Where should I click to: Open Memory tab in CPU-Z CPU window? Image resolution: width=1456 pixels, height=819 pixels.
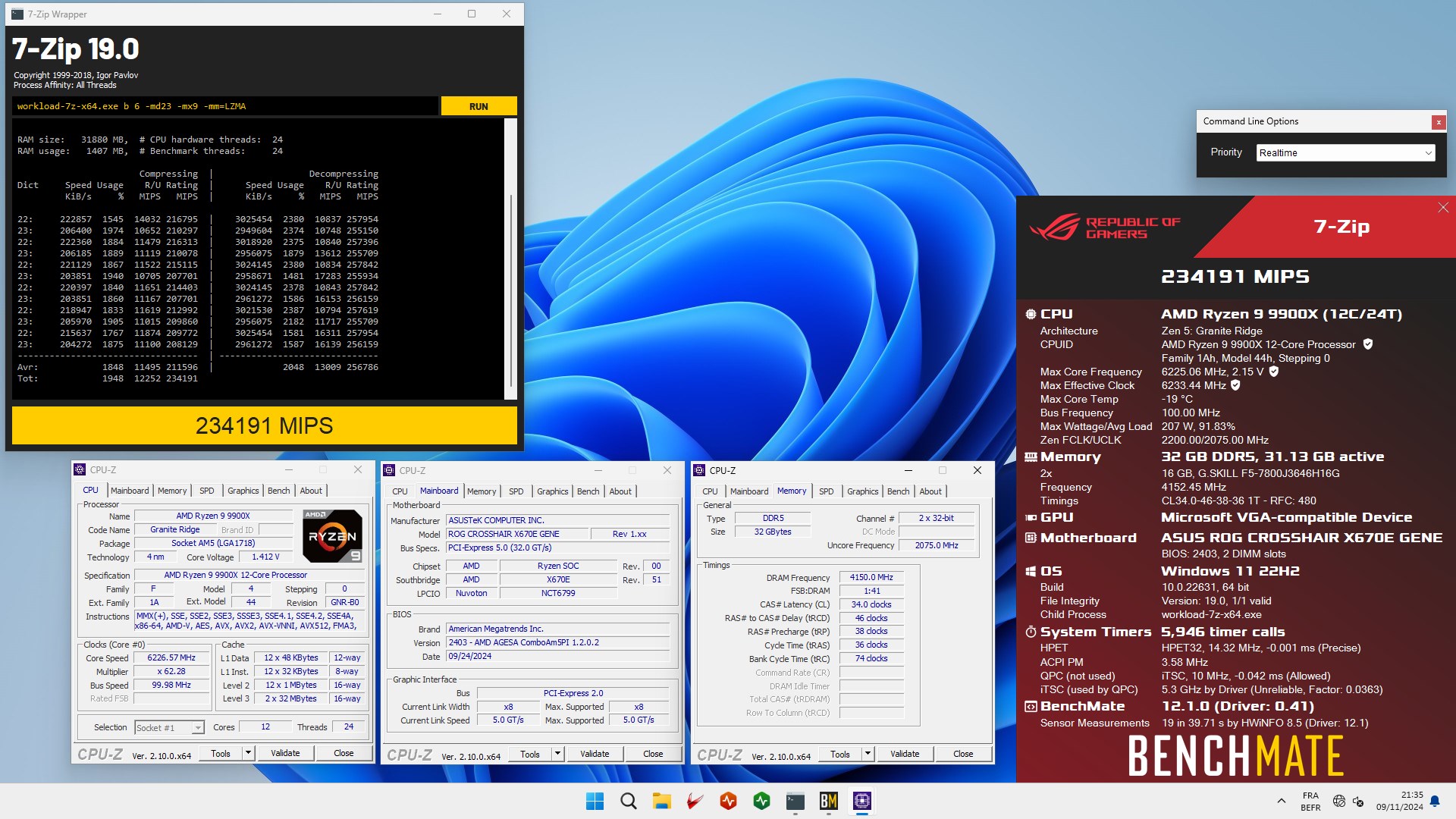pos(172,491)
